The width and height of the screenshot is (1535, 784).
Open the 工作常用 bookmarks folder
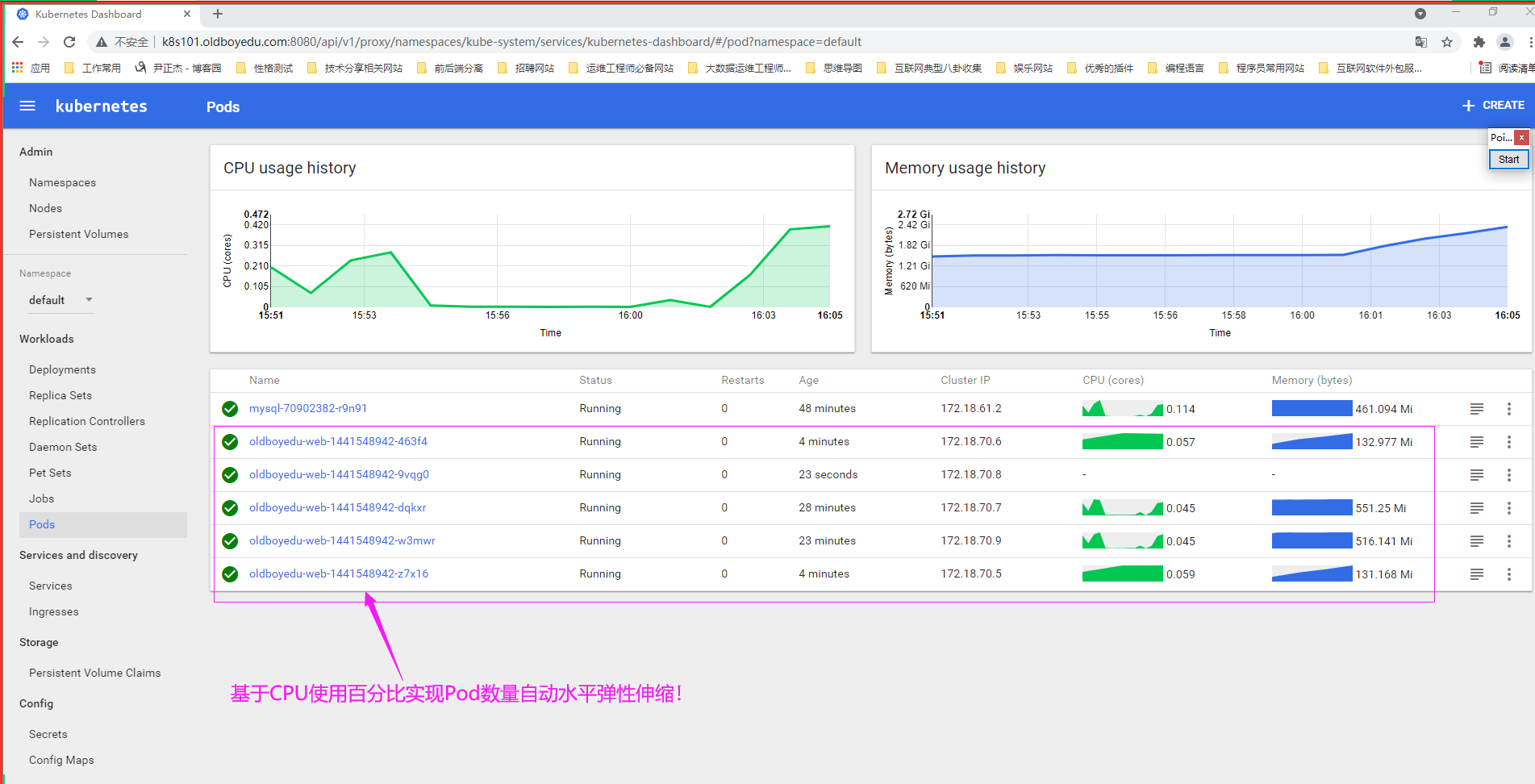click(93, 69)
